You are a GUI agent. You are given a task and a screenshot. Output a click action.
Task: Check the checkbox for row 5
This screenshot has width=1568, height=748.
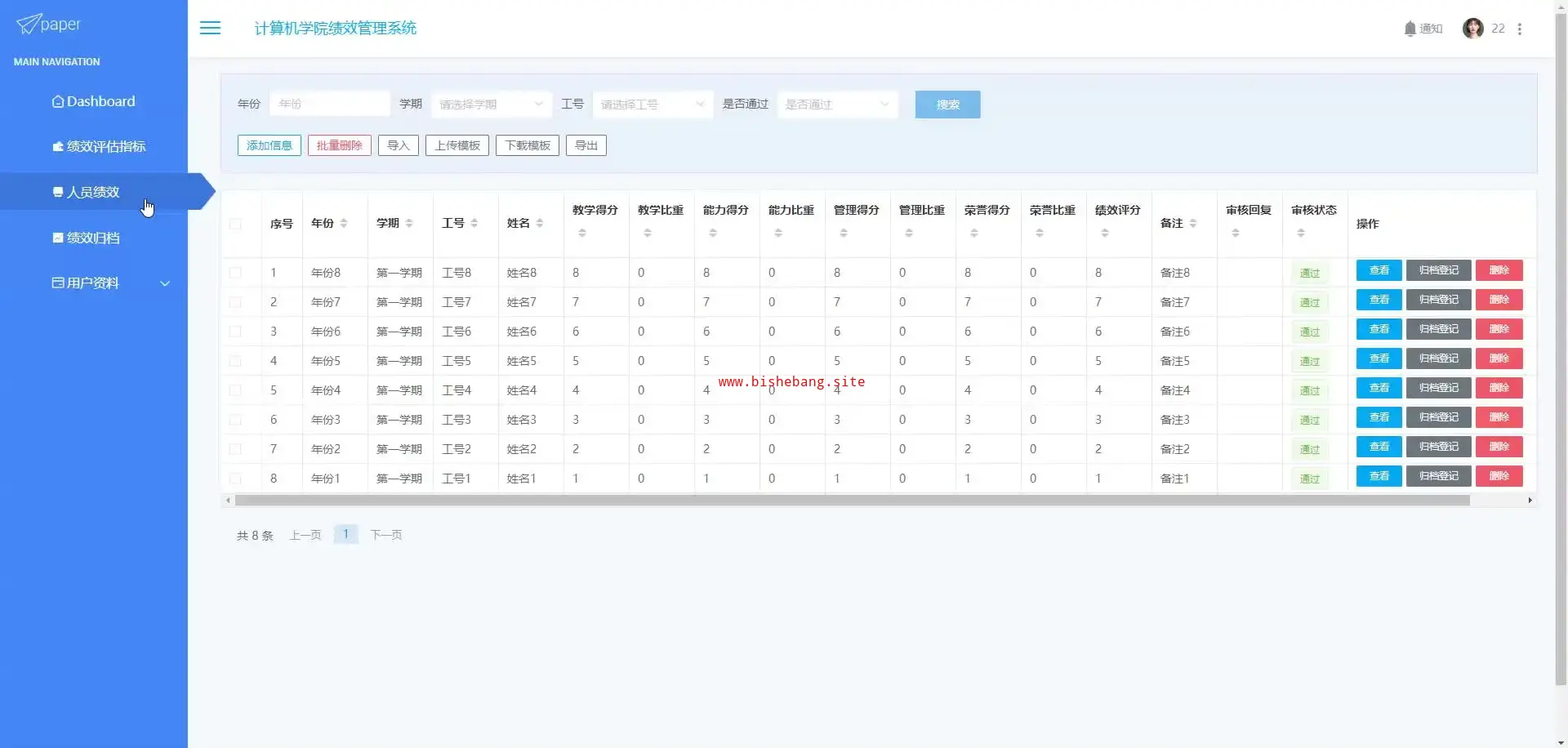(x=235, y=390)
